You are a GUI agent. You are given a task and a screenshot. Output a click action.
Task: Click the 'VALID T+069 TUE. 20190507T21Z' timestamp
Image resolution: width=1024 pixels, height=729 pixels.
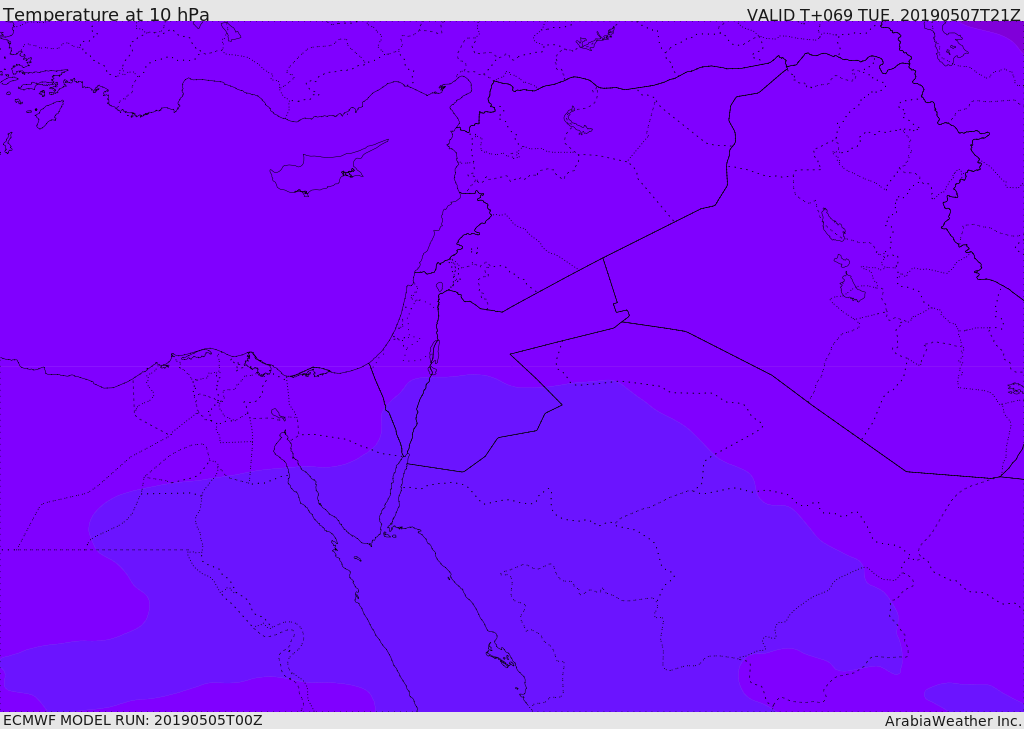click(883, 15)
